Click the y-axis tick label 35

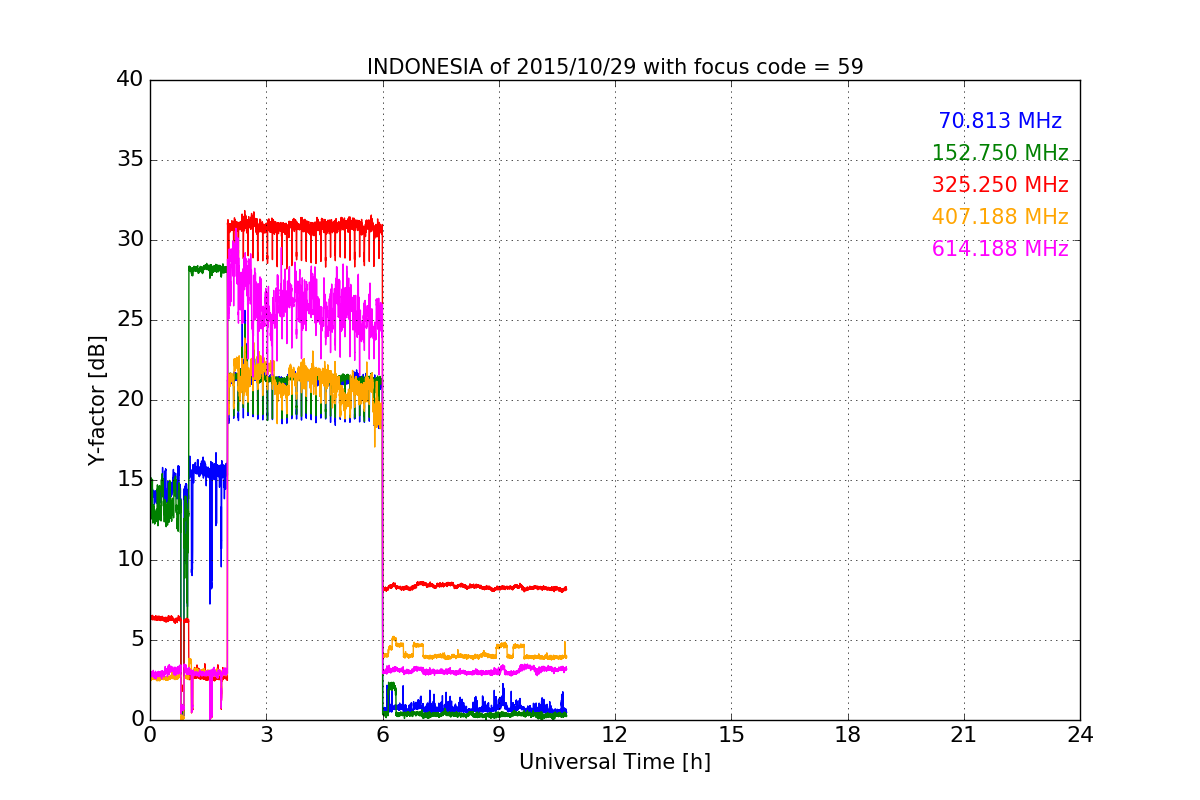coord(130,160)
